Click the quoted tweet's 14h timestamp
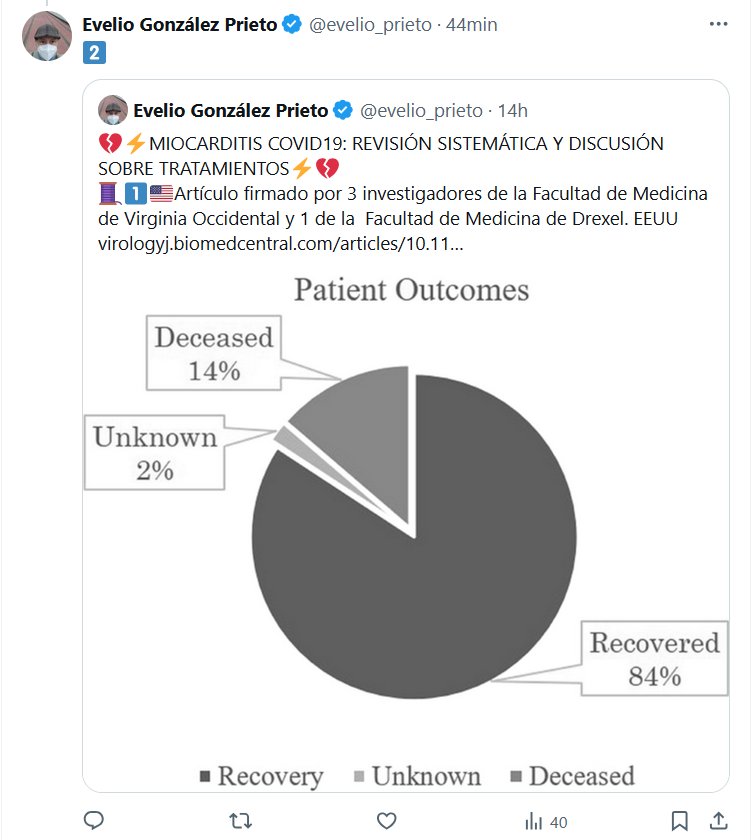The height and width of the screenshot is (840, 754). [513, 109]
